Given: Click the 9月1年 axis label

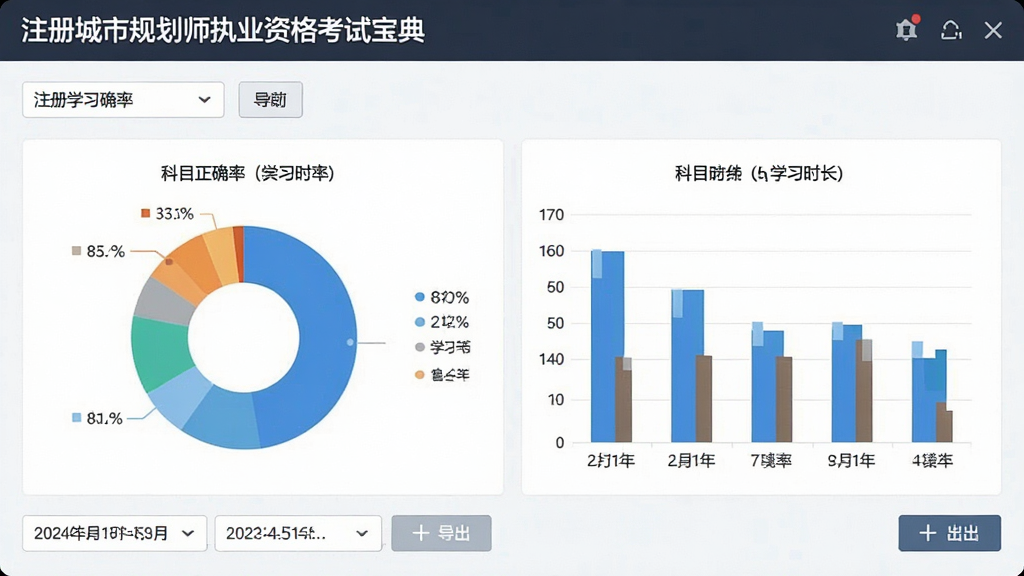Looking at the screenshot, I should [x=852, y=461].
